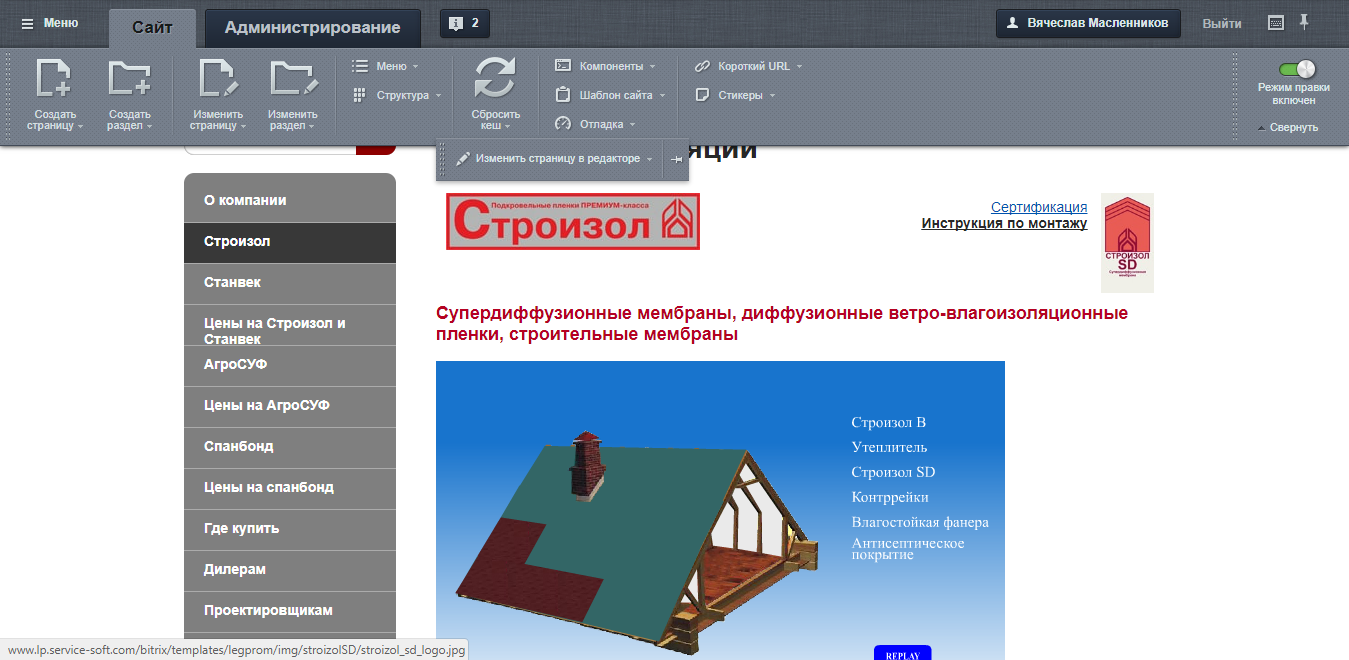The width and height of the screenshot is (1349, 660).
Task: Open the keyboard icon in top bar
Action: click(x=1275, y=22)
